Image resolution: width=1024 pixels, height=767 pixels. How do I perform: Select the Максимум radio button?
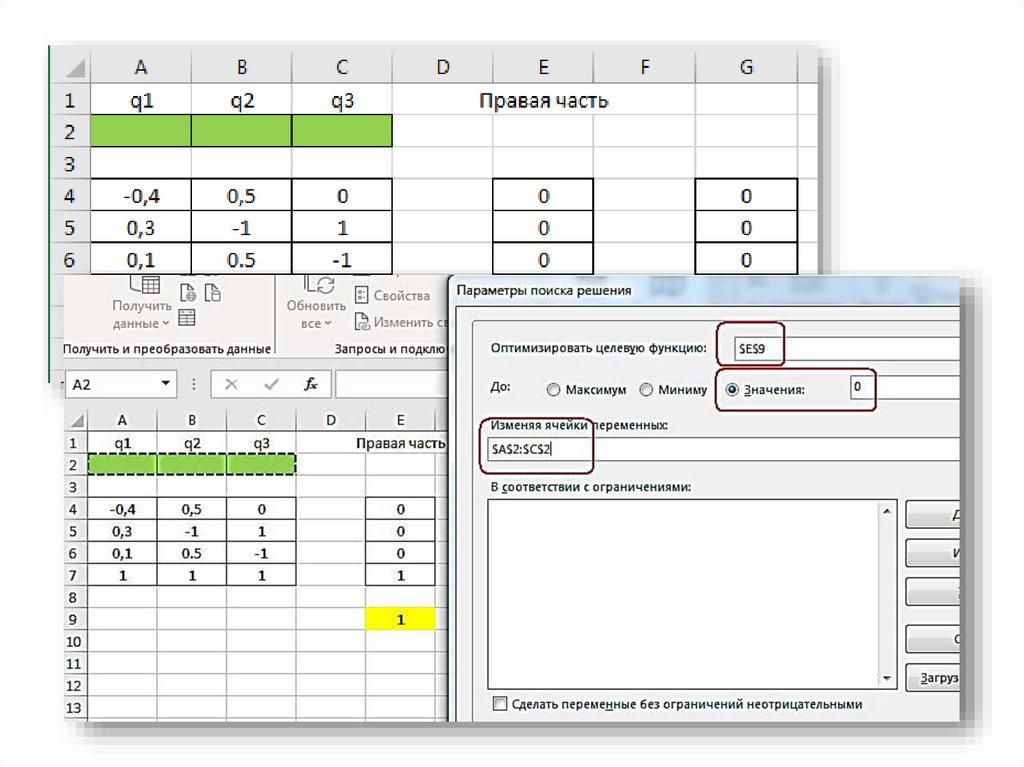click(553, 390)
